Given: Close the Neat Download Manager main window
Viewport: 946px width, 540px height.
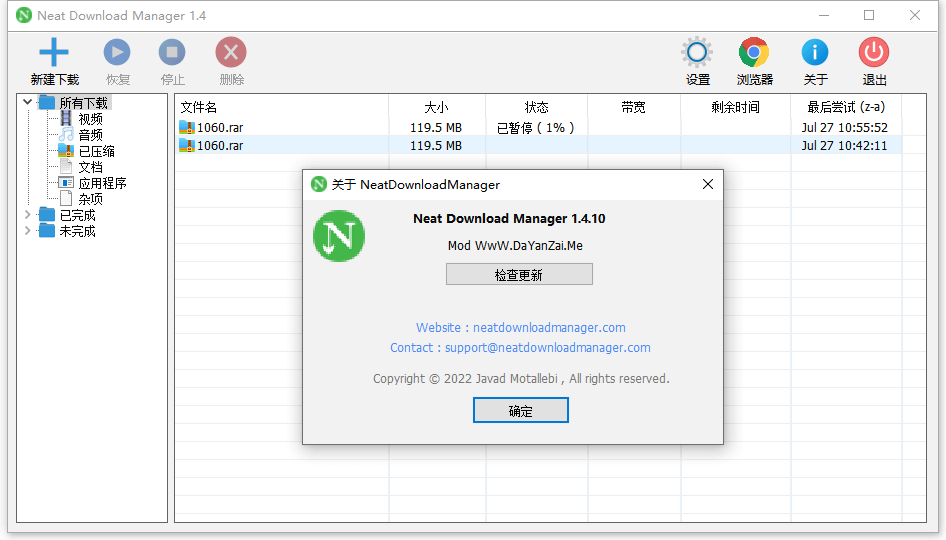Looking at the screenshot, I should click(x=915, y=16).
